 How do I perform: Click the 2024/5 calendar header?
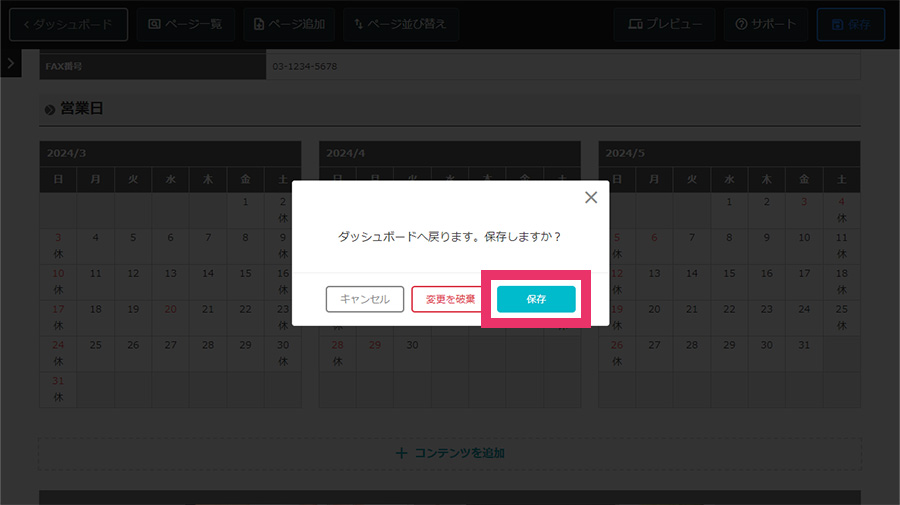(729, 153)
